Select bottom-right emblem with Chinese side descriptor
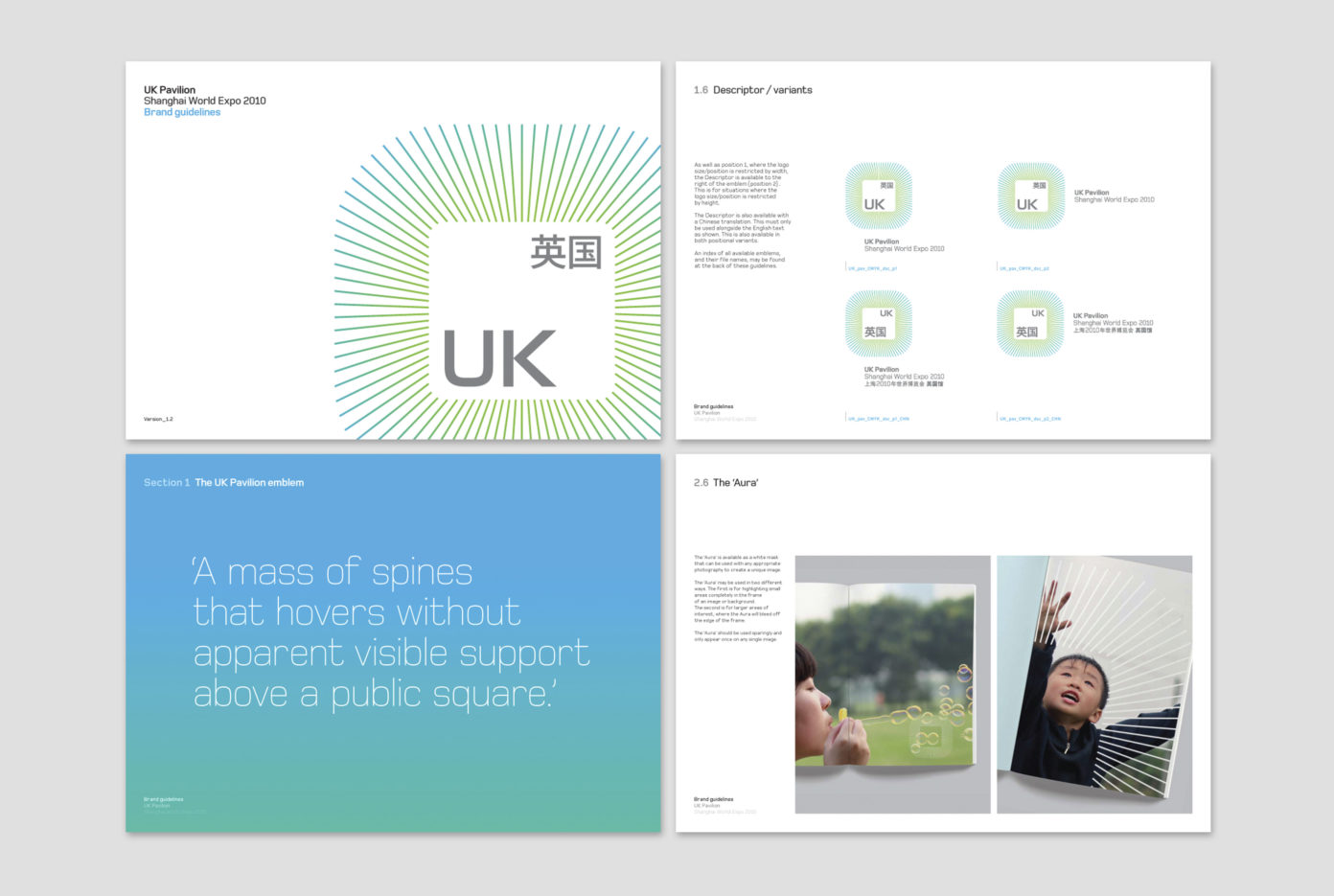The height and width of the screenshot is (896, 1334). [1030, 324]
